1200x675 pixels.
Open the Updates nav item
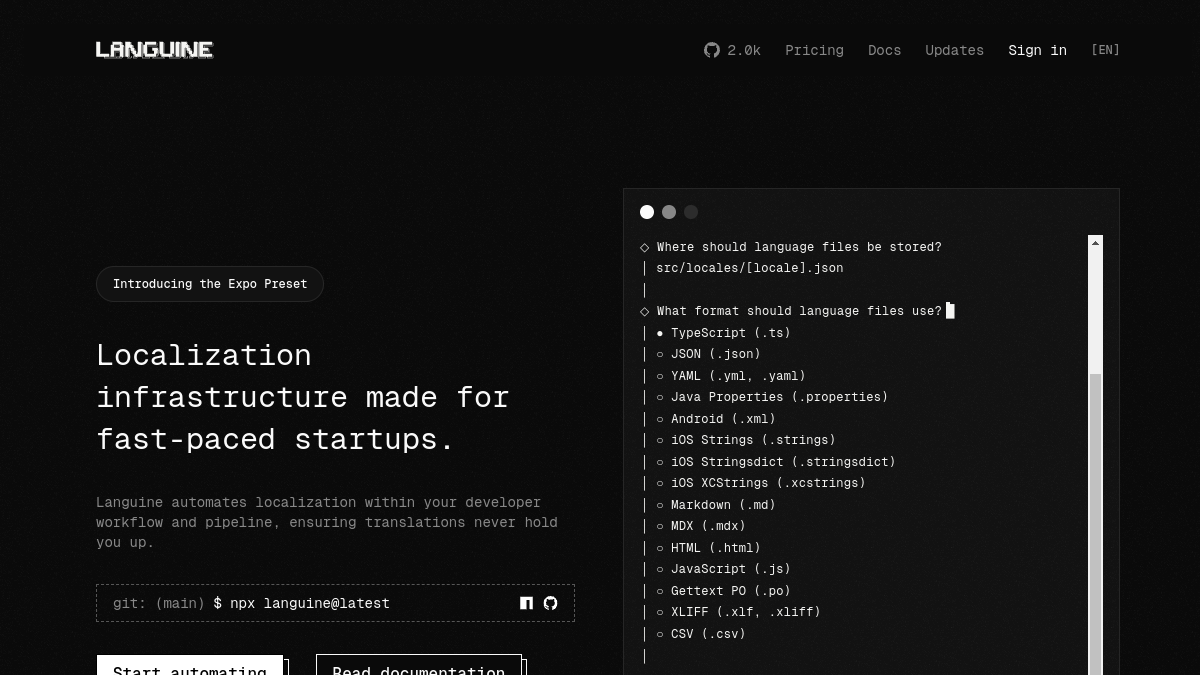coord(954,50)
